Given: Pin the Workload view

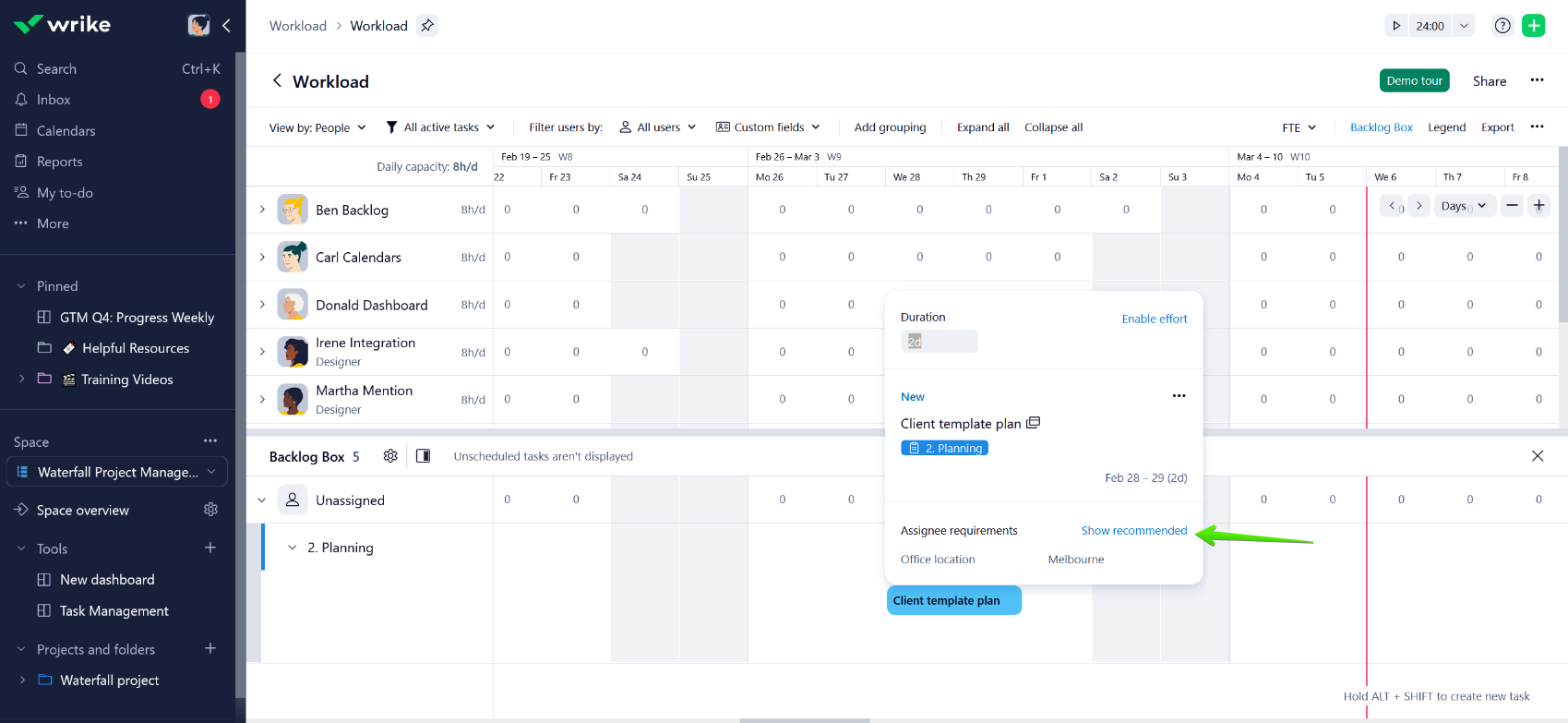Looking at the screenshot, I should click(x=427, y=26).
